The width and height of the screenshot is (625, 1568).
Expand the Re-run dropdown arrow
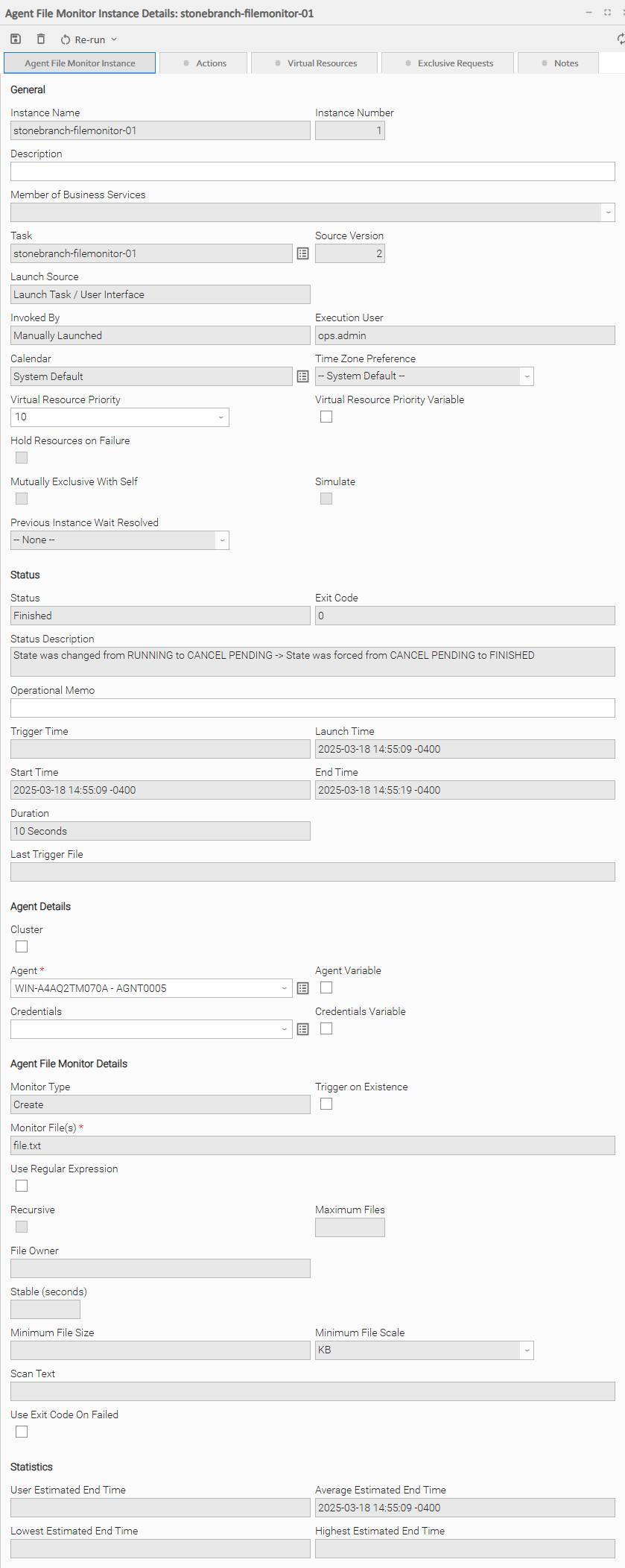(x=114, y=39)
